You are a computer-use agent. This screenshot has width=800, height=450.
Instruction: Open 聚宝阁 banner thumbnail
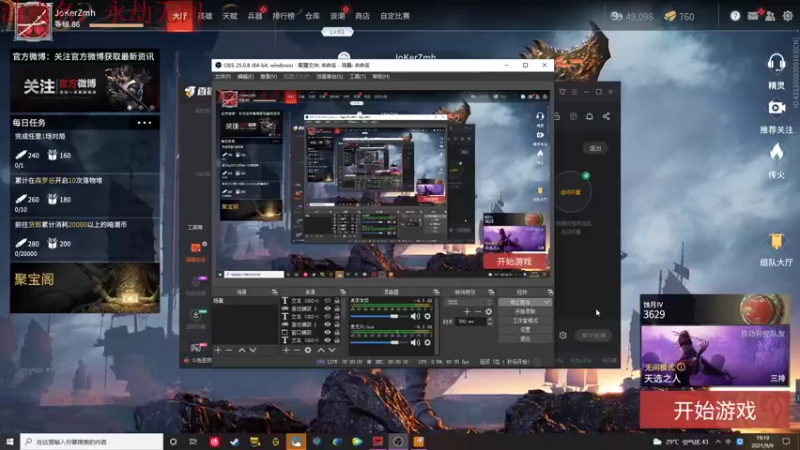tap(85, 288)
